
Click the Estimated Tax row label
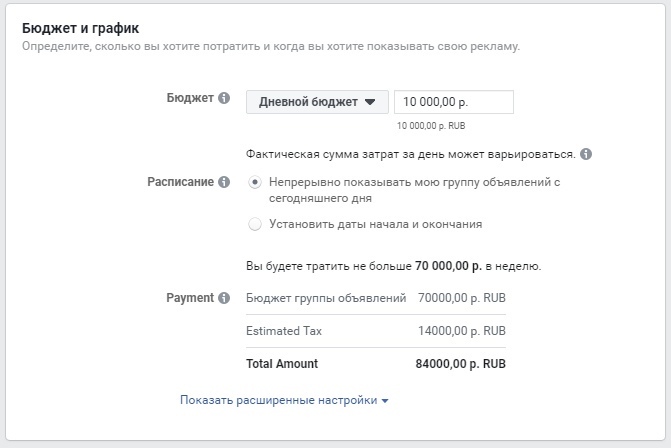click(x=284, y=331)
